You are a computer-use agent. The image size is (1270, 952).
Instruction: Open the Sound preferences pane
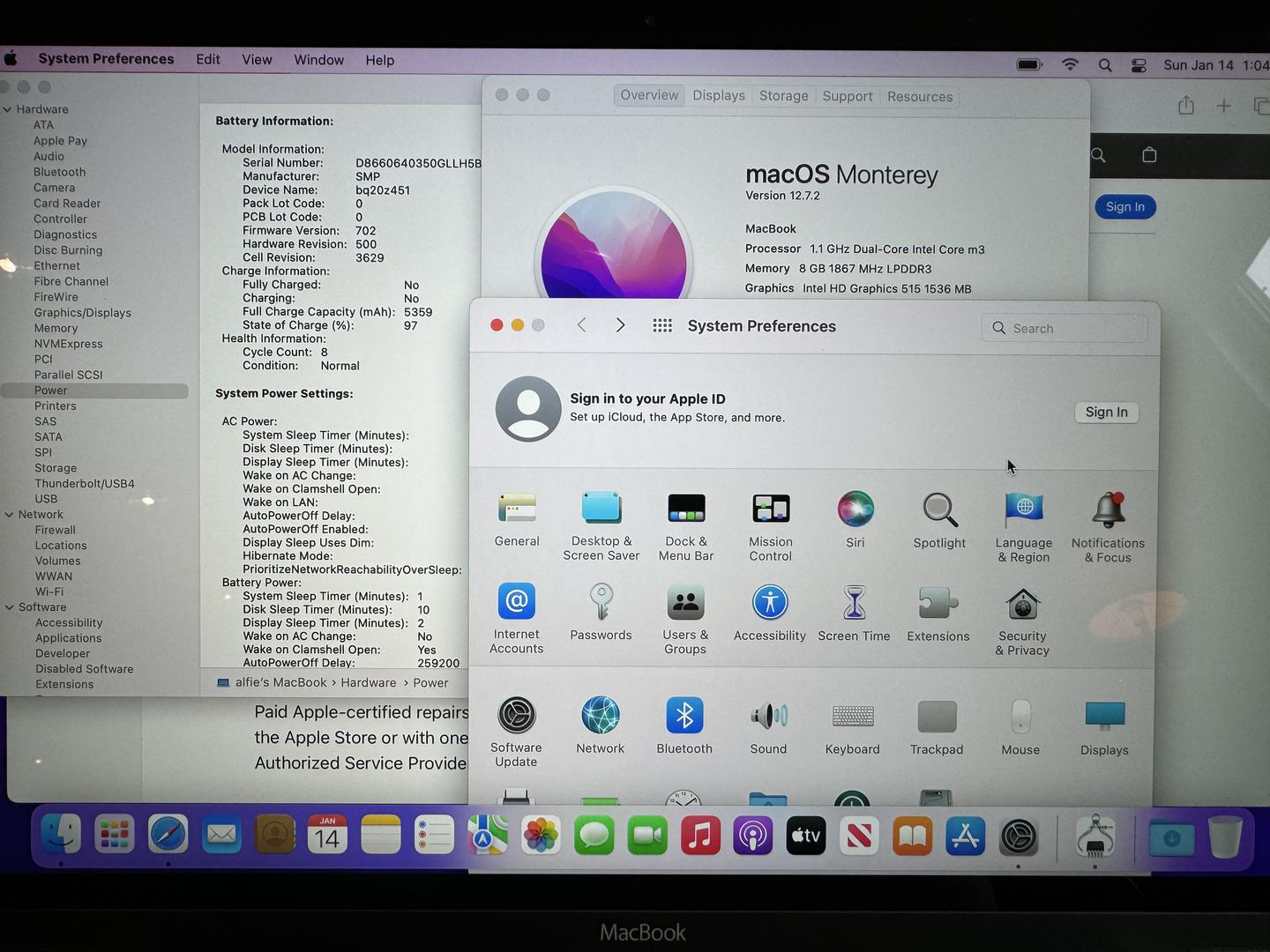[769, 726]
